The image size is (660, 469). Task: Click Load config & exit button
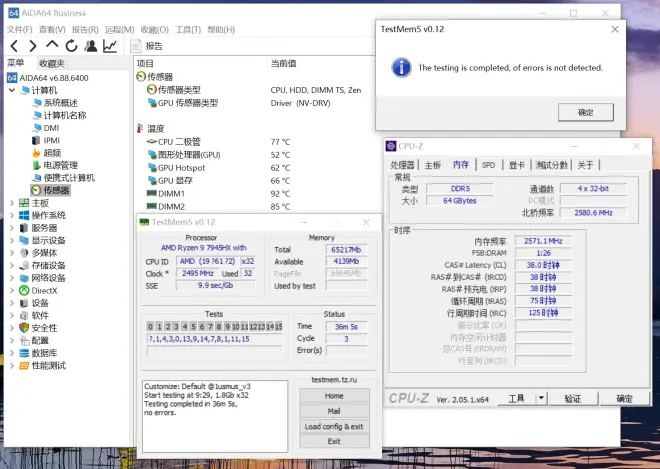point(334,427)
